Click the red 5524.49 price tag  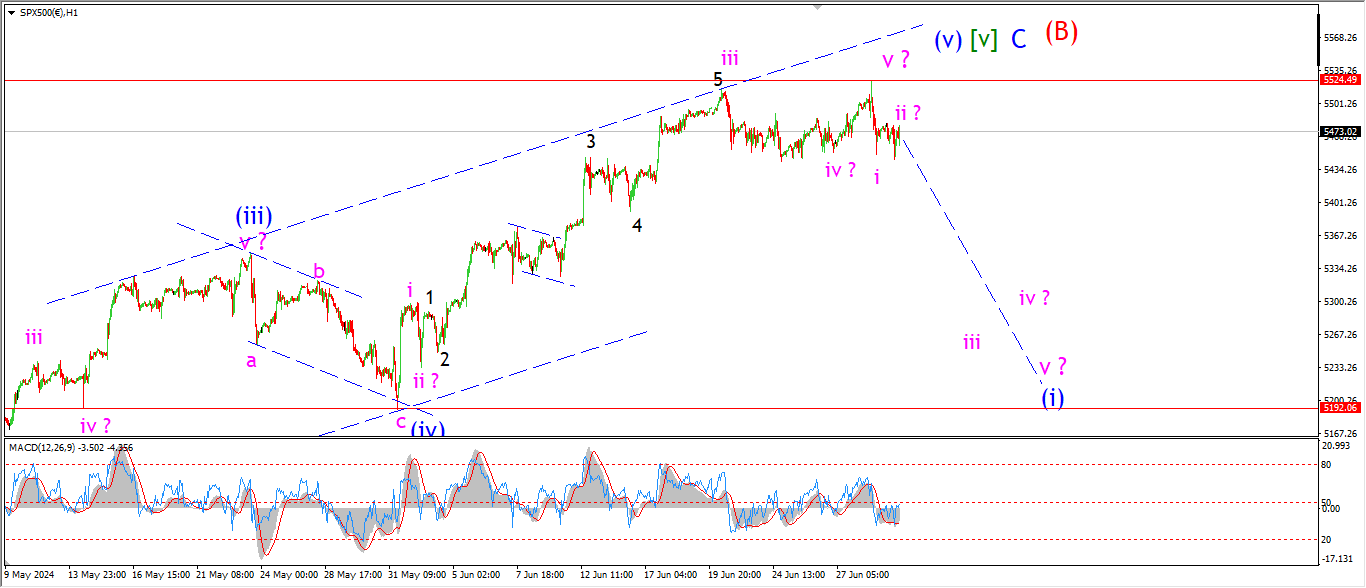[x=1339, y=79]
